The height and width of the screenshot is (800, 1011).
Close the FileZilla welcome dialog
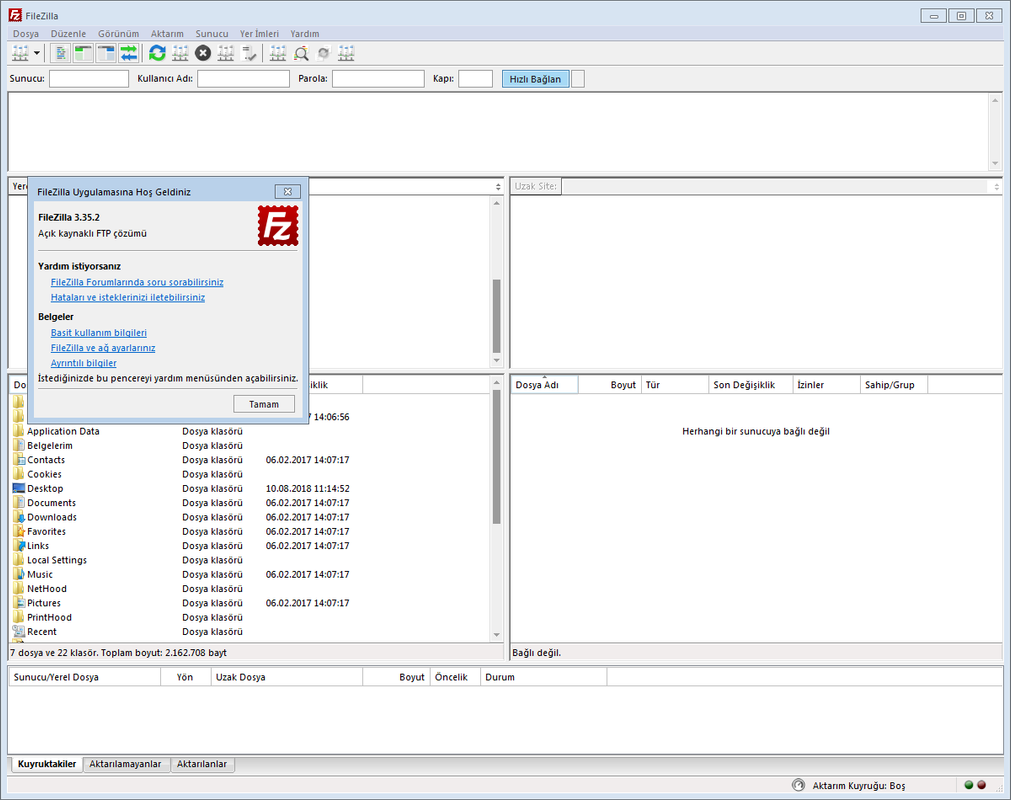pos(288,191)
